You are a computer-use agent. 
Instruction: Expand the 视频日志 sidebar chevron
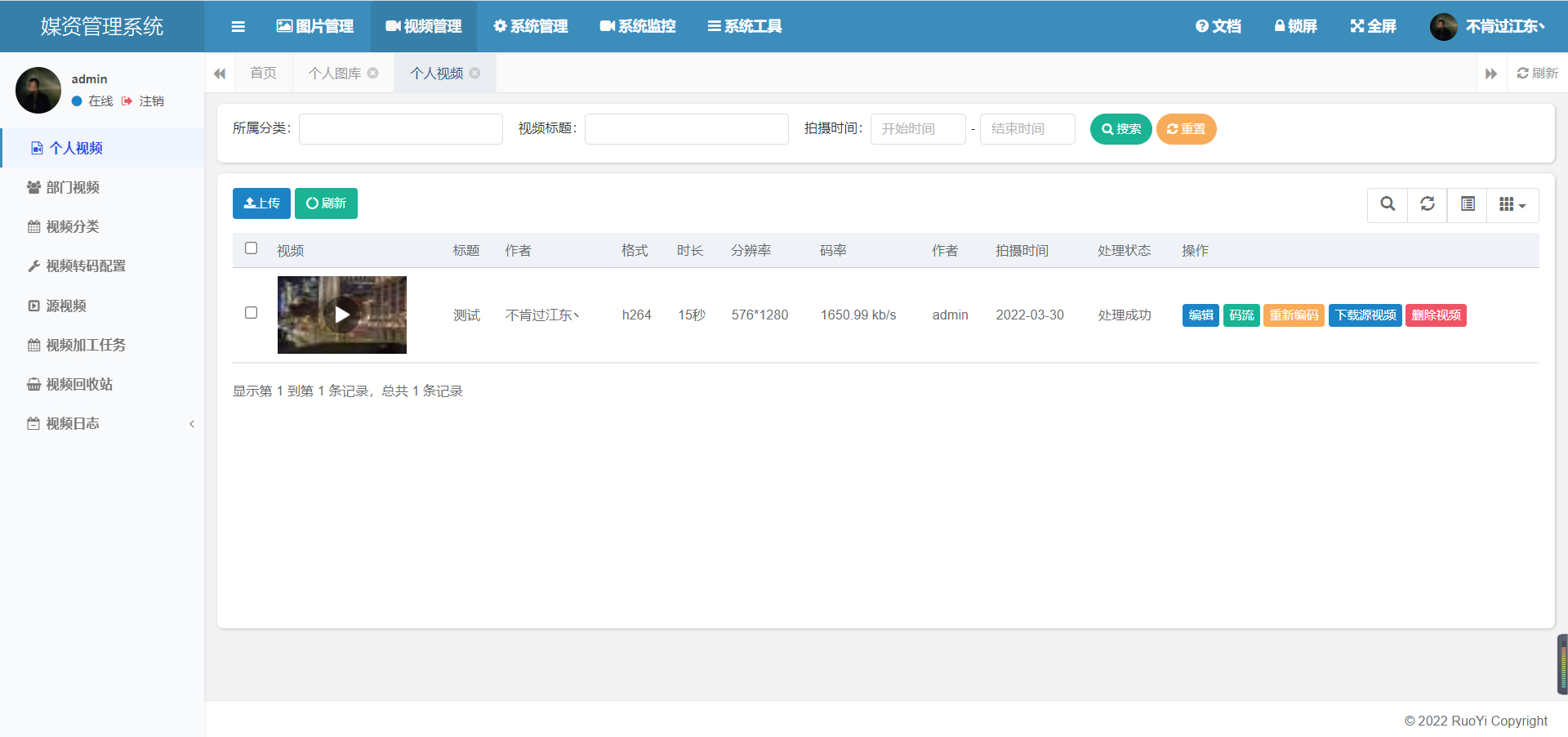[192, 423]
